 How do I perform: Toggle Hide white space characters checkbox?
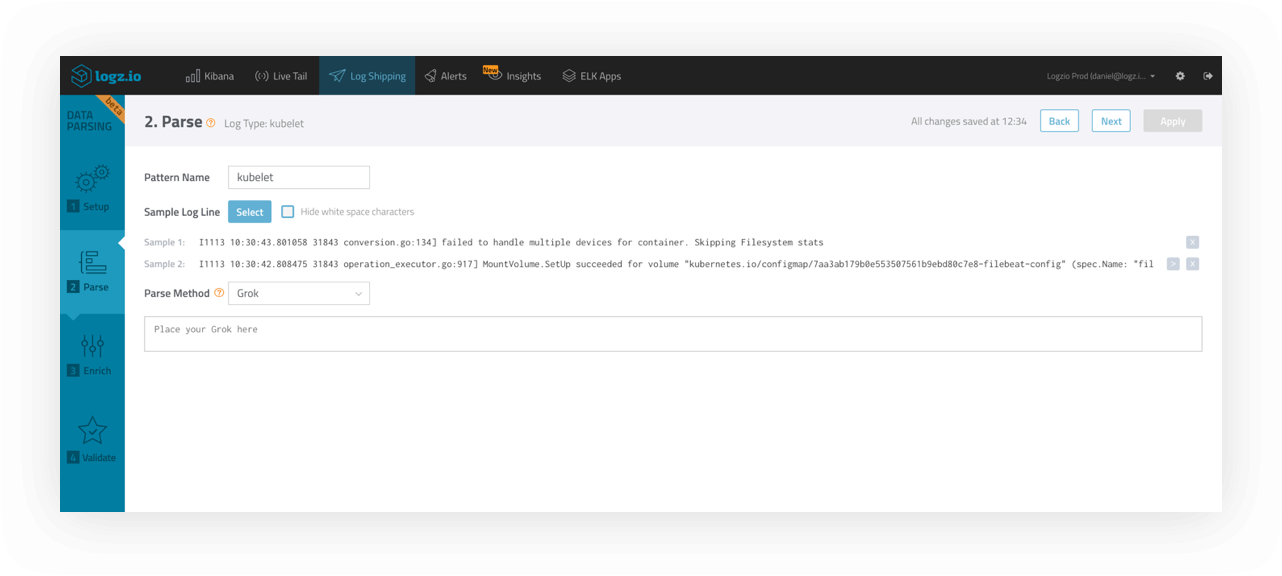tap(288, 212)
